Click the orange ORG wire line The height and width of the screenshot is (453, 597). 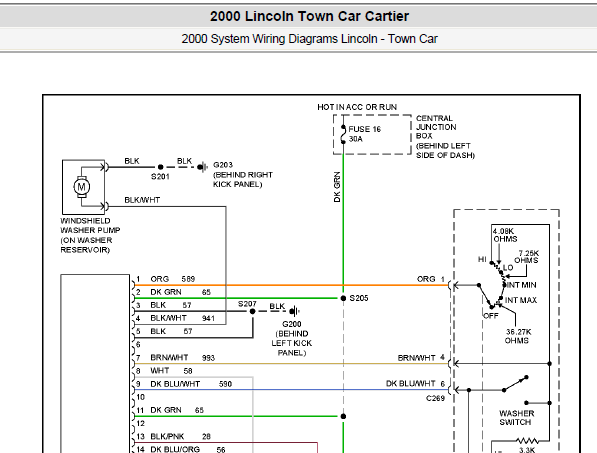(x=292, y=285)
